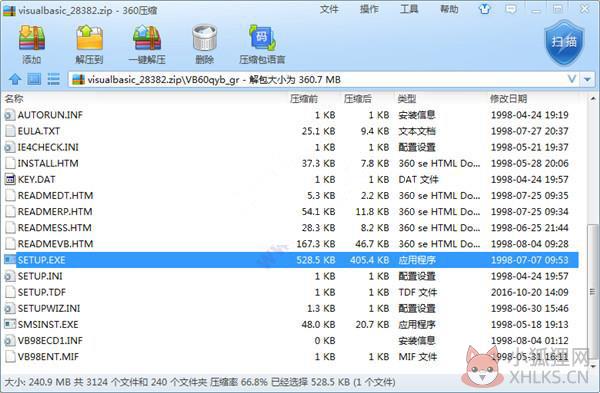
Task: Sort by the 压缩后 compressed size header
Action: [358, 99]
